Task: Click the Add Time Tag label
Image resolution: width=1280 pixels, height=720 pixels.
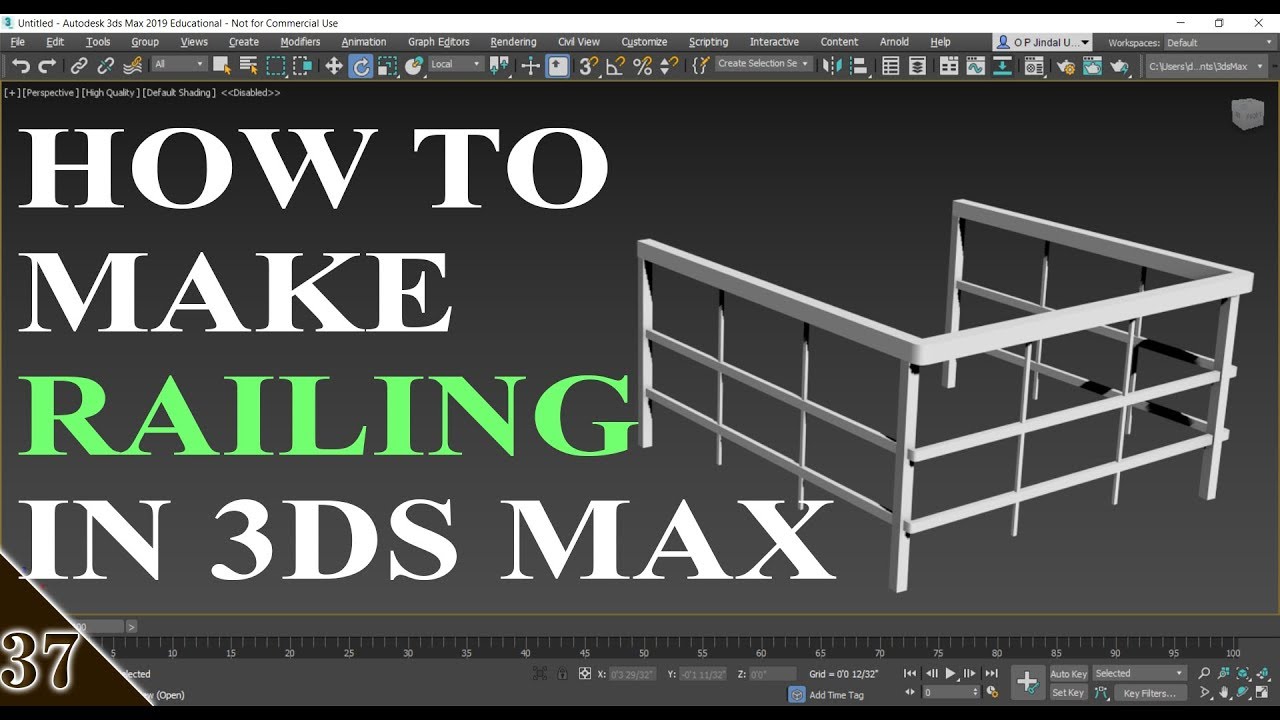Action: (836, 695)
